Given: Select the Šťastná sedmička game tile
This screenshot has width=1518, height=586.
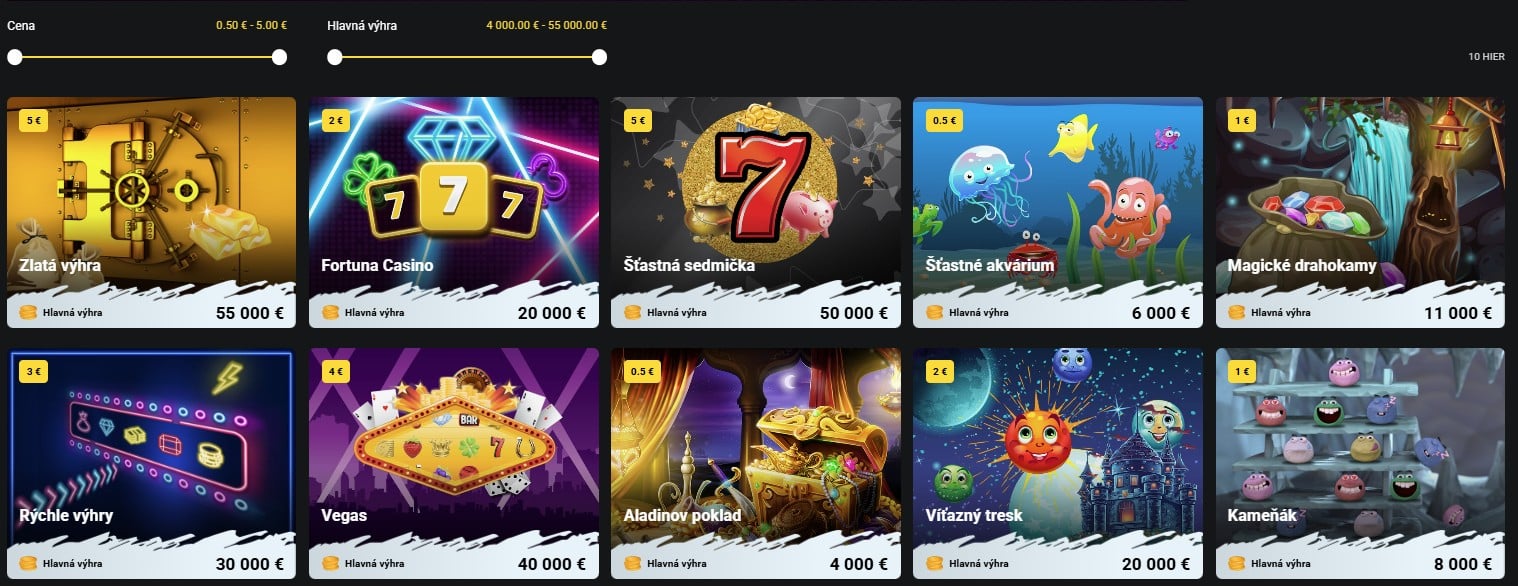Looking at the screenshot, I should point(756,212).
